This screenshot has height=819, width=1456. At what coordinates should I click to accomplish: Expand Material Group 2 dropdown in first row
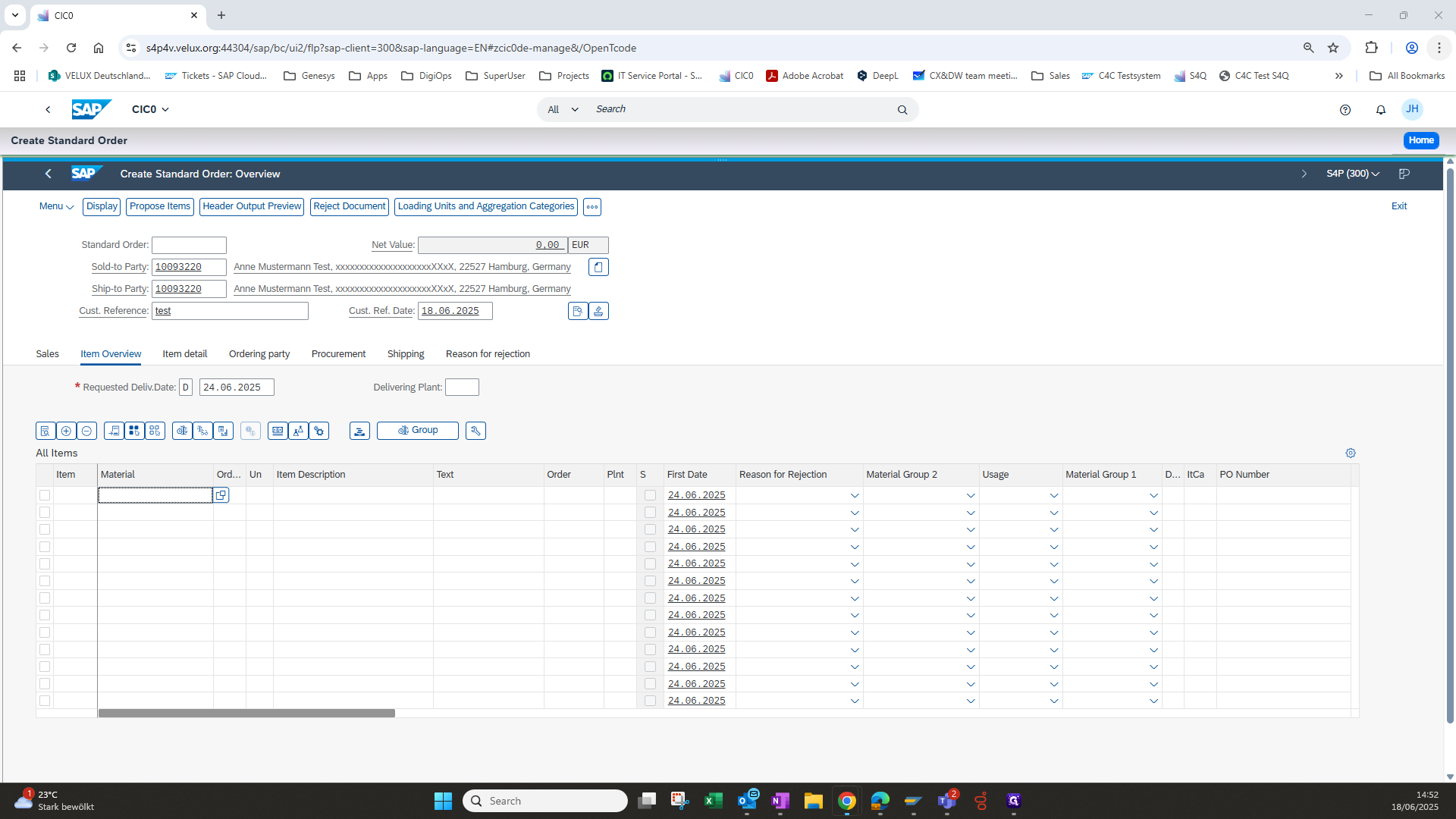(x=971, y=496)
